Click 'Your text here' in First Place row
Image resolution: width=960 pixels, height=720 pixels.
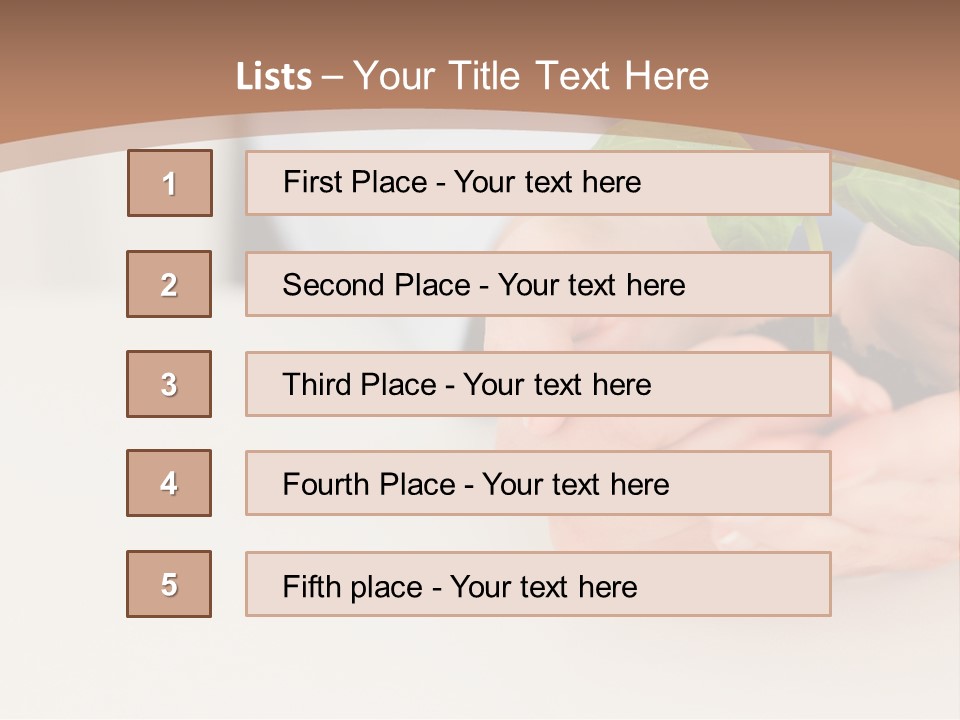[x=547, y=182]
